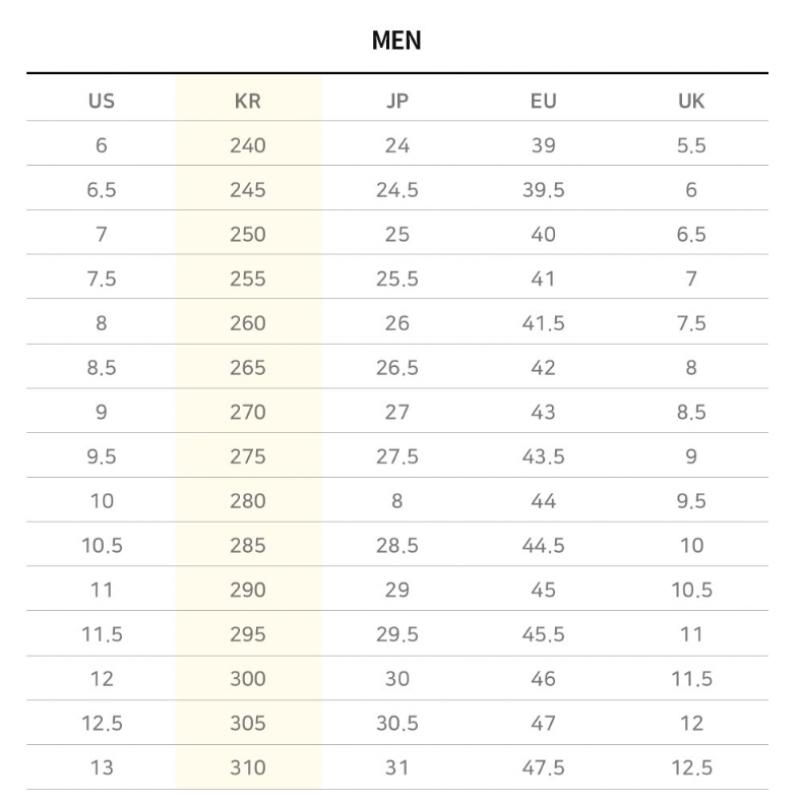Select US size 6.5 cell

(101, 190)
